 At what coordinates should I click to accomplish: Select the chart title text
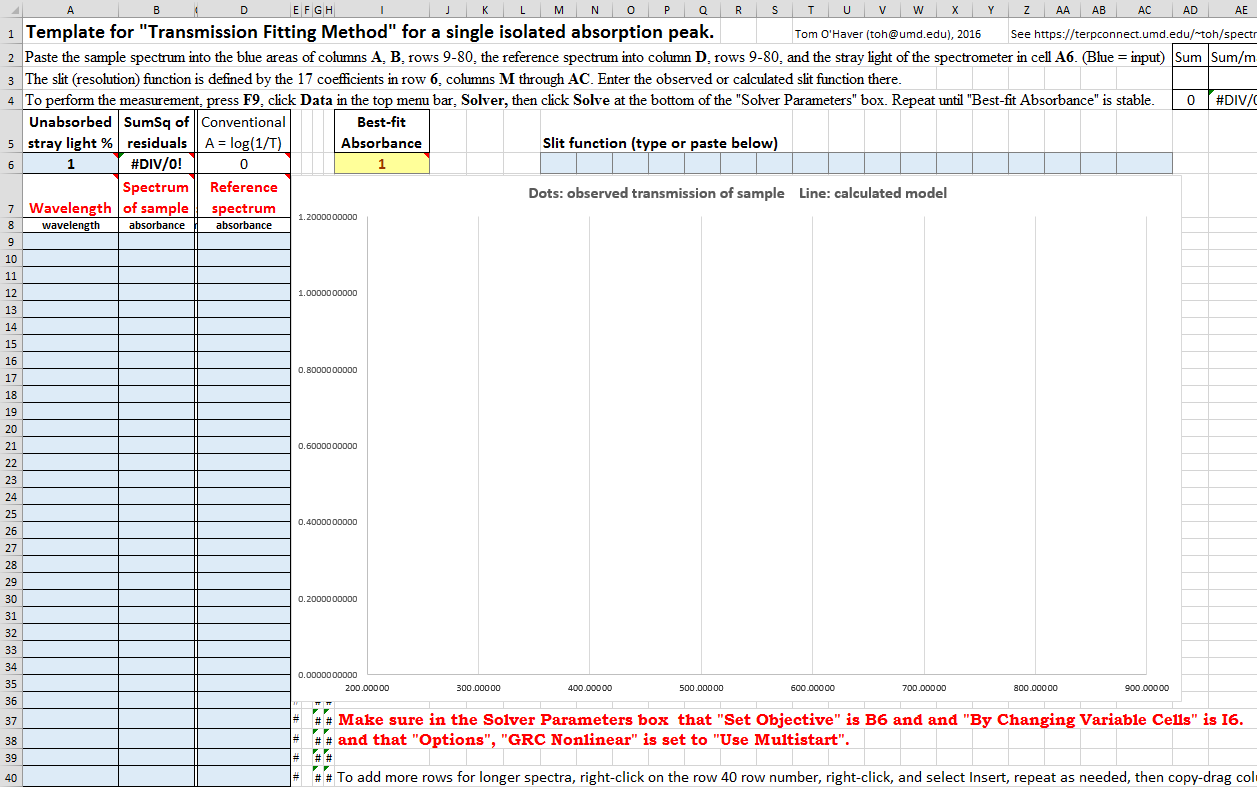(x=737, y=193)
